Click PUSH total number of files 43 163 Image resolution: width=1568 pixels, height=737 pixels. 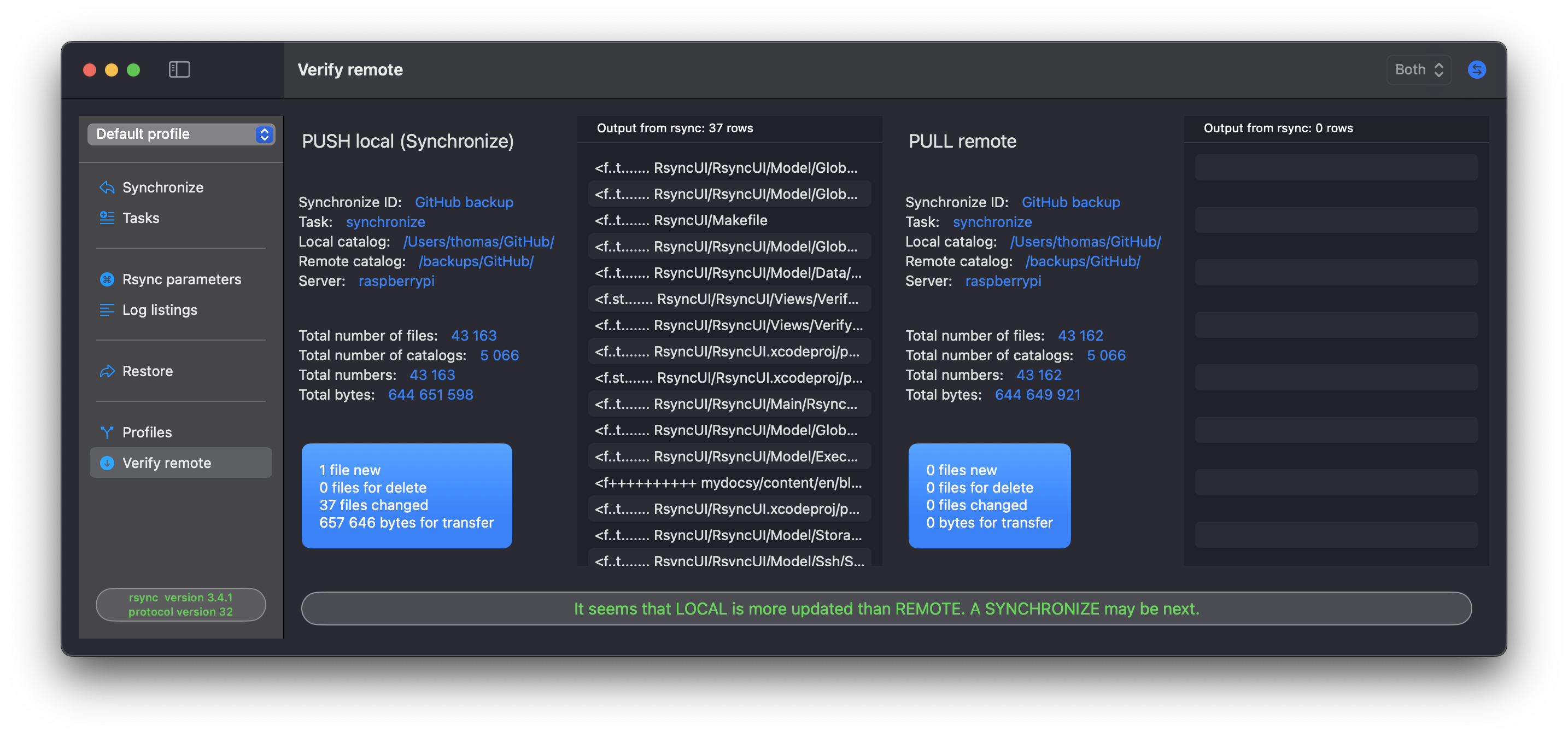pyautogui.click(x=473, y=335)
